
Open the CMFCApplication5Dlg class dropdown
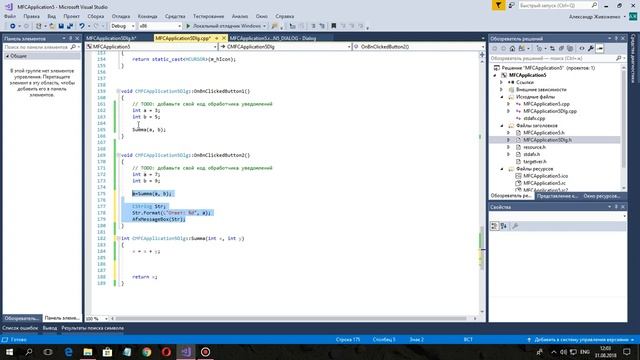[x=285, y=47]
